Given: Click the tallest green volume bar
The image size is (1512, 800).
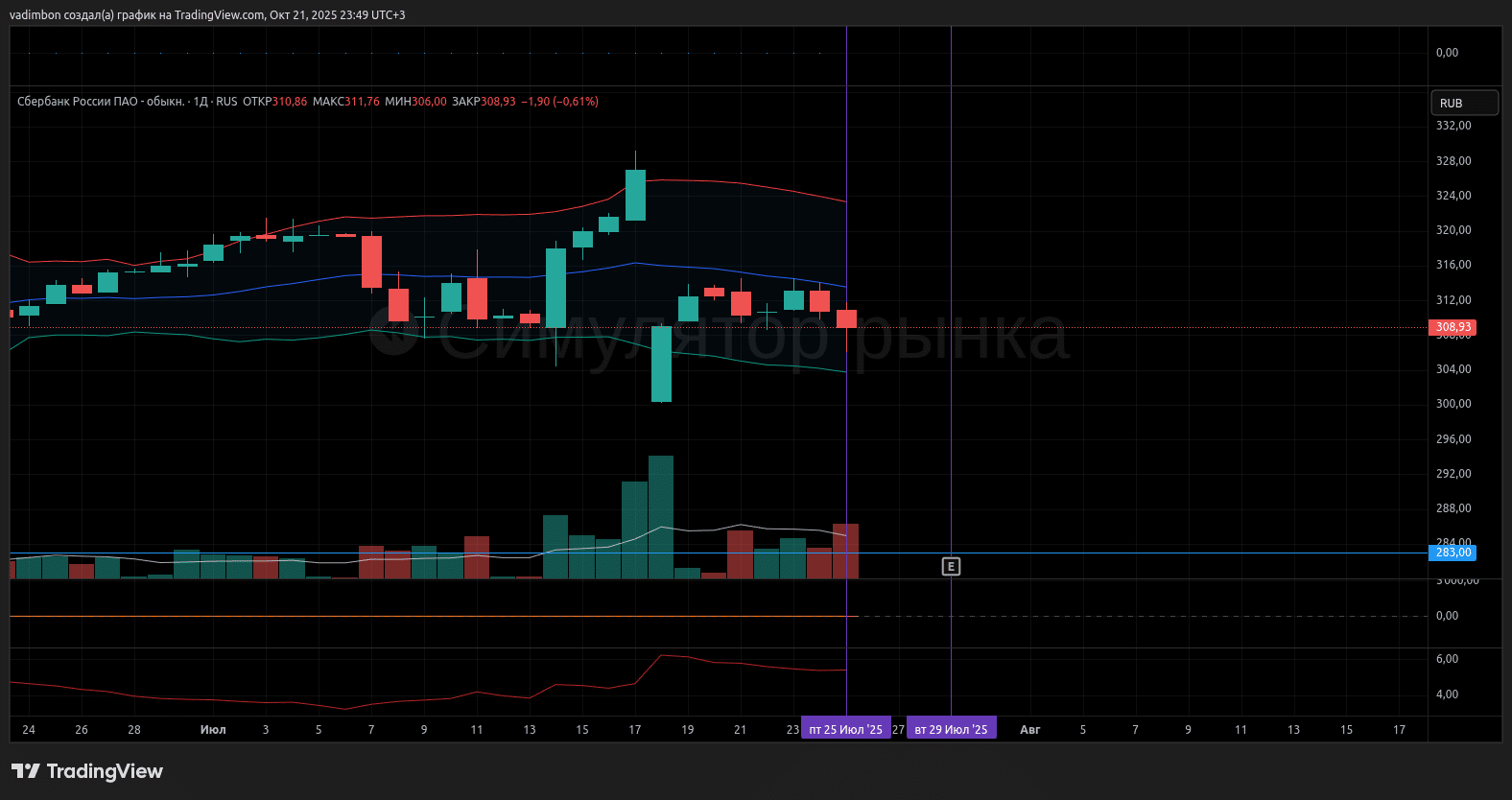Looking at the screenshot, I should pos(661,518).
